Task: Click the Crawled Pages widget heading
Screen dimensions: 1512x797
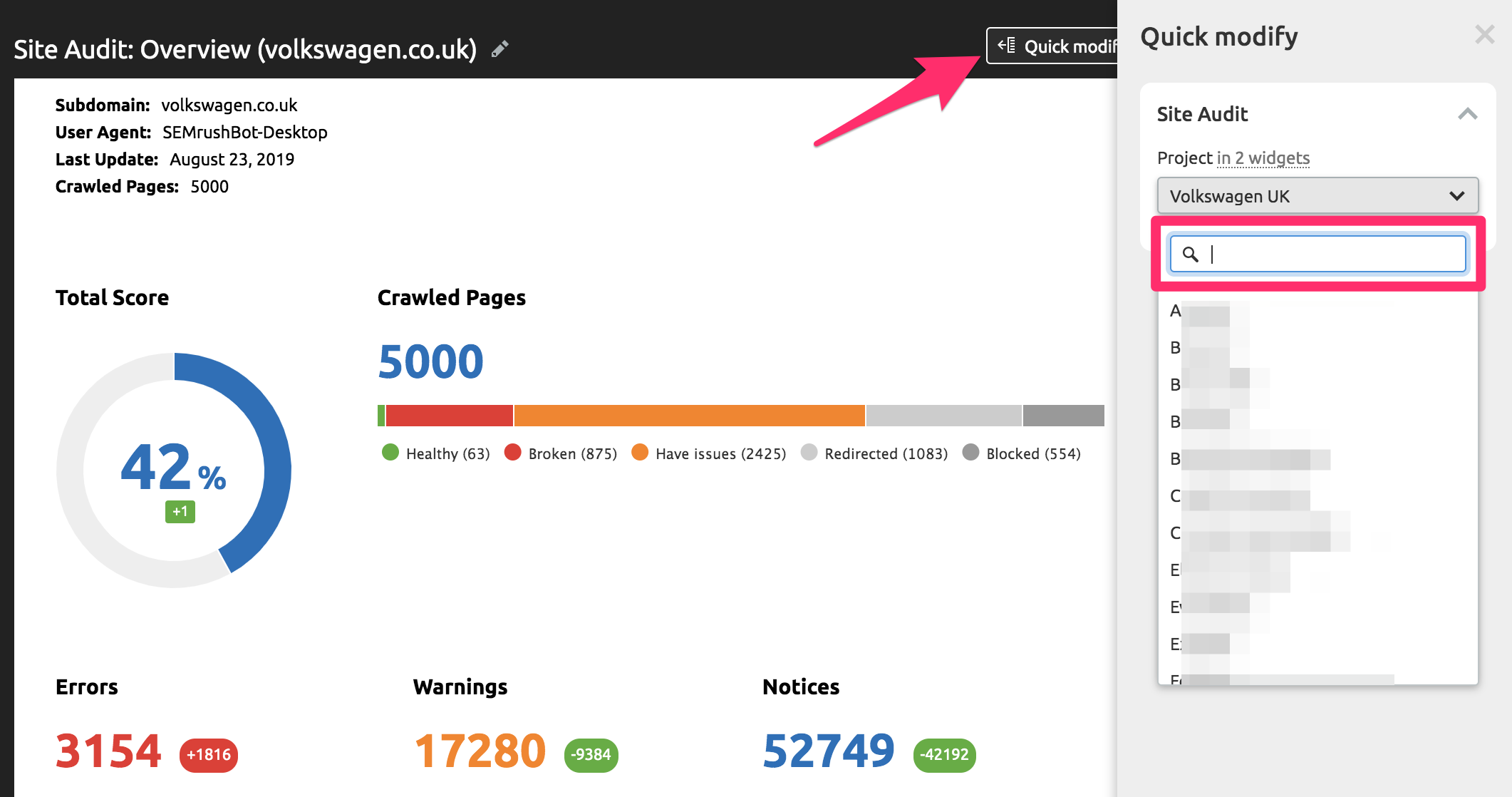Action: coord(452,297)
